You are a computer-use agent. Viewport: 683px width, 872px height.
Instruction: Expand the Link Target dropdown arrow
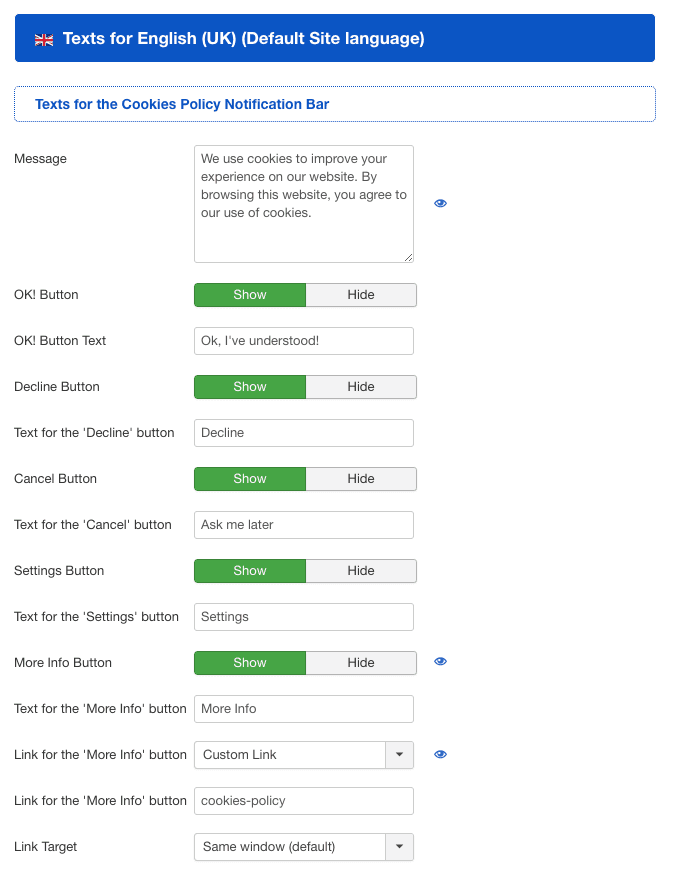(x=399, y=847)
